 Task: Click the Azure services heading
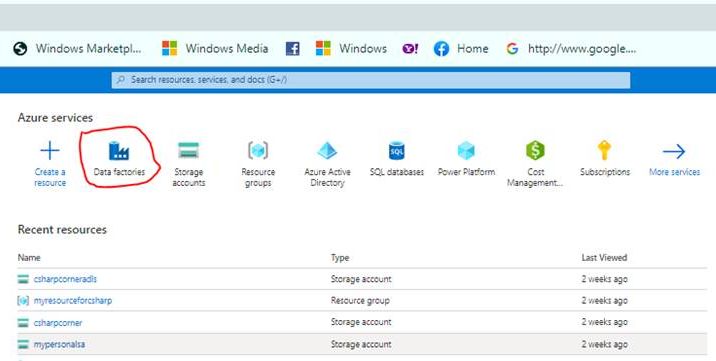tap(55, 118)
